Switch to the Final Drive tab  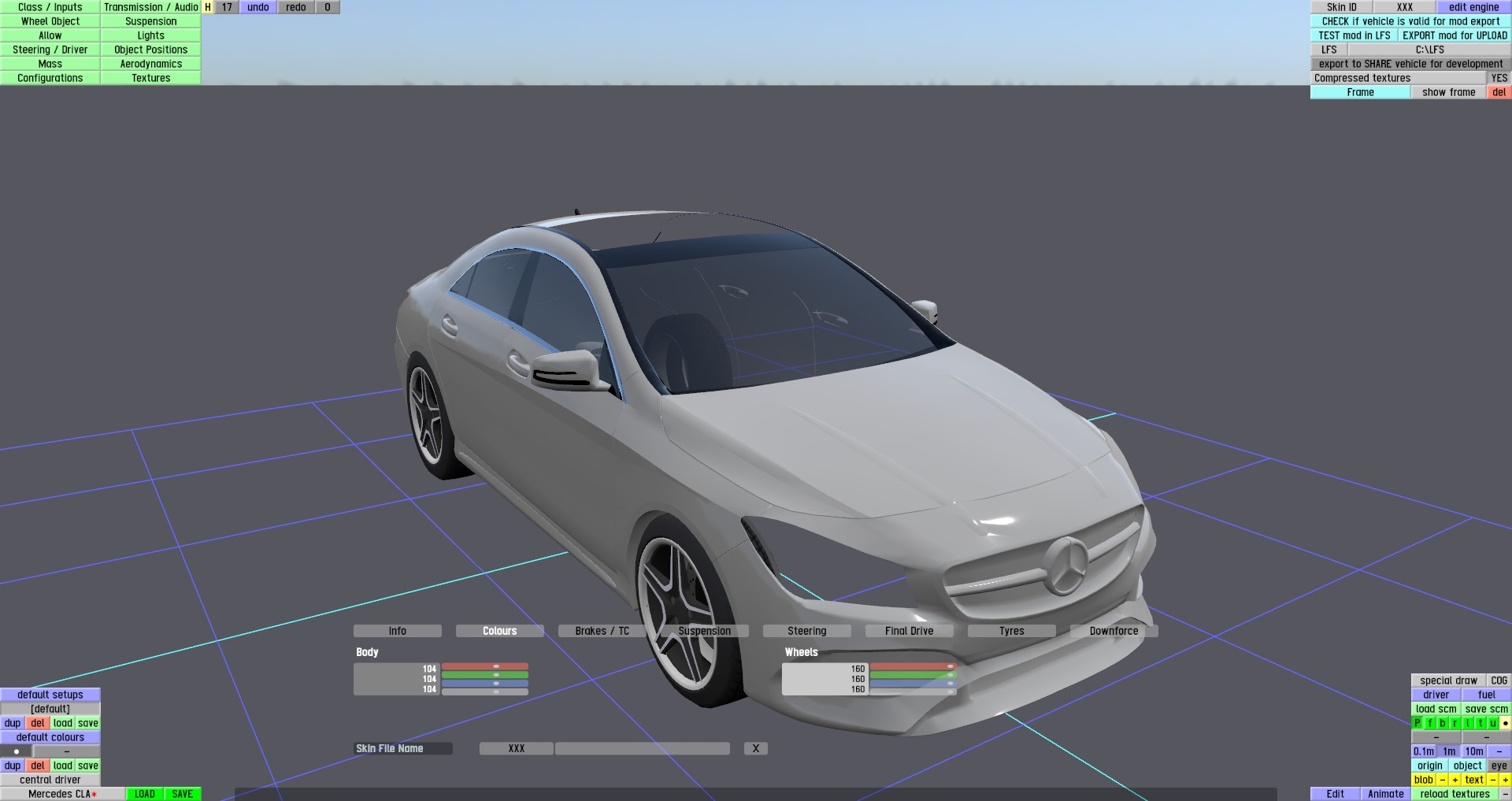910,631
